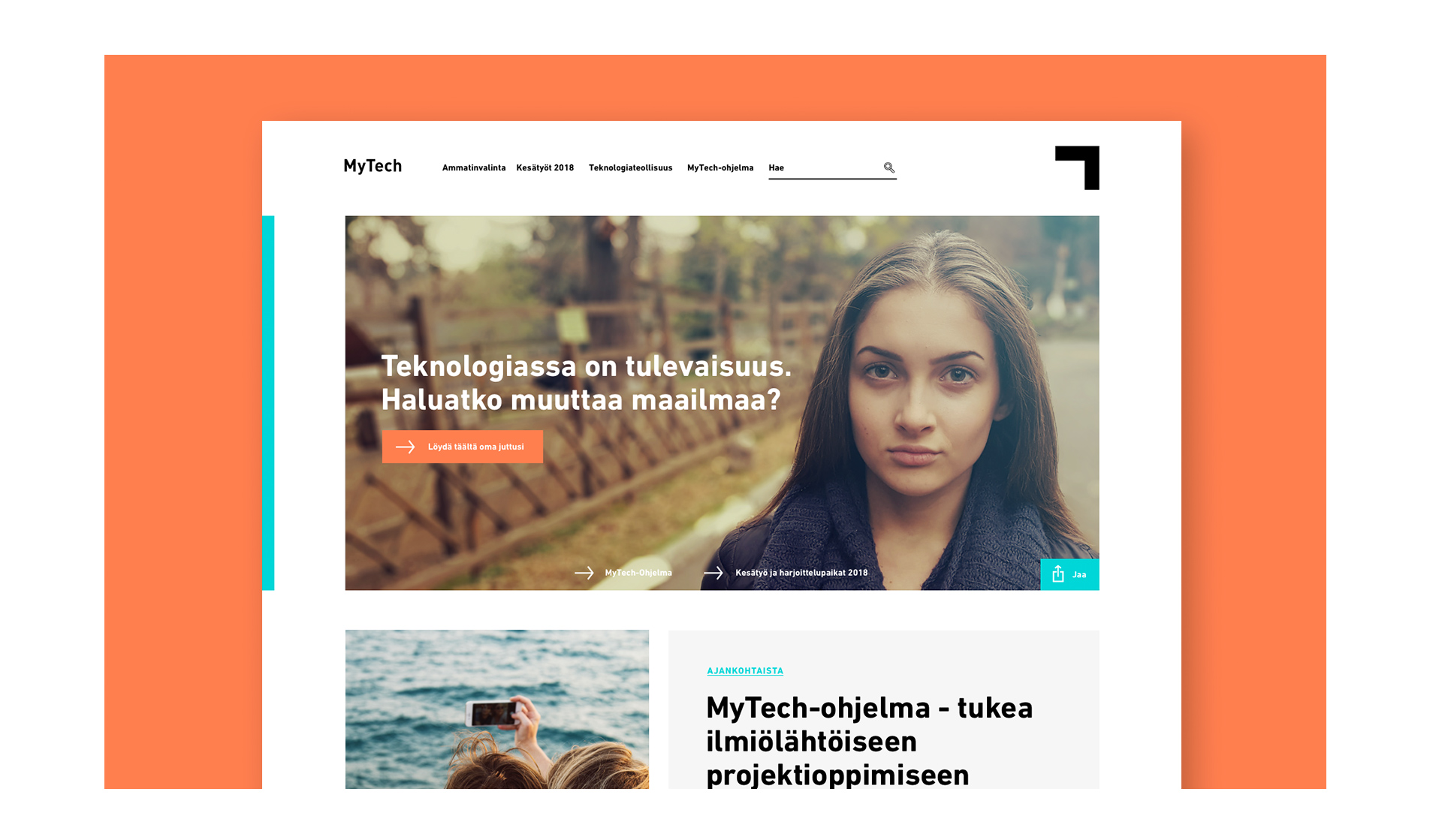Click the phone-over-water article thumbnail

[497, 709]
